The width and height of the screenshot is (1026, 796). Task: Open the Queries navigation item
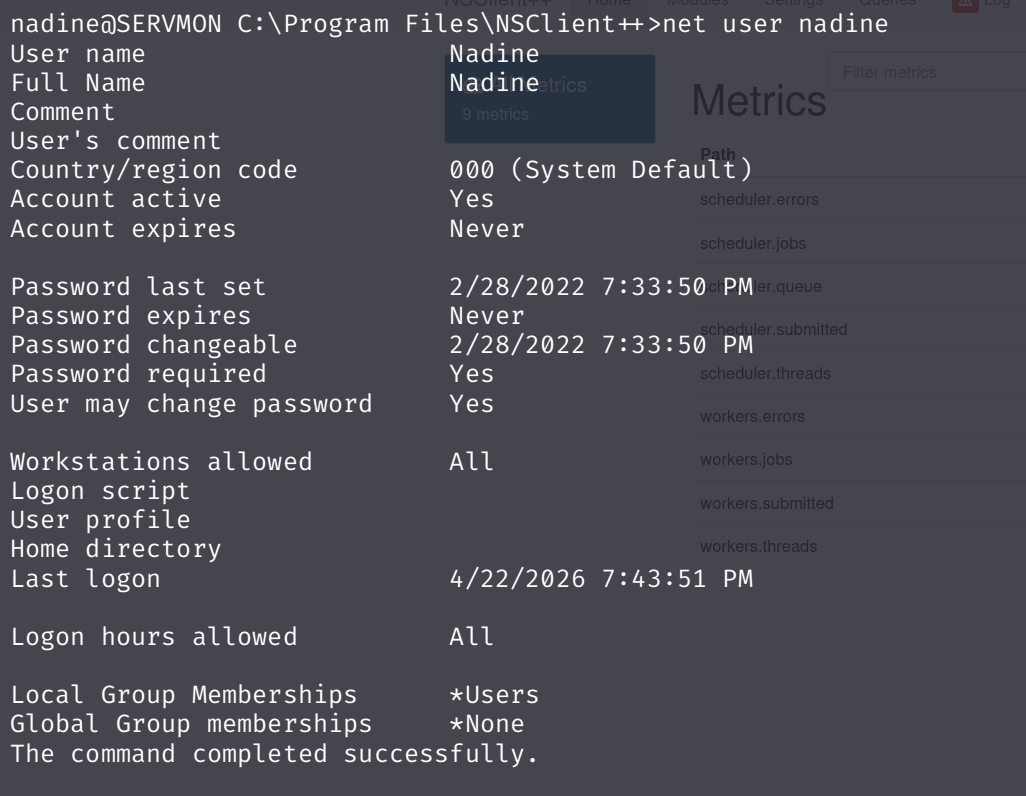(879, 3)
